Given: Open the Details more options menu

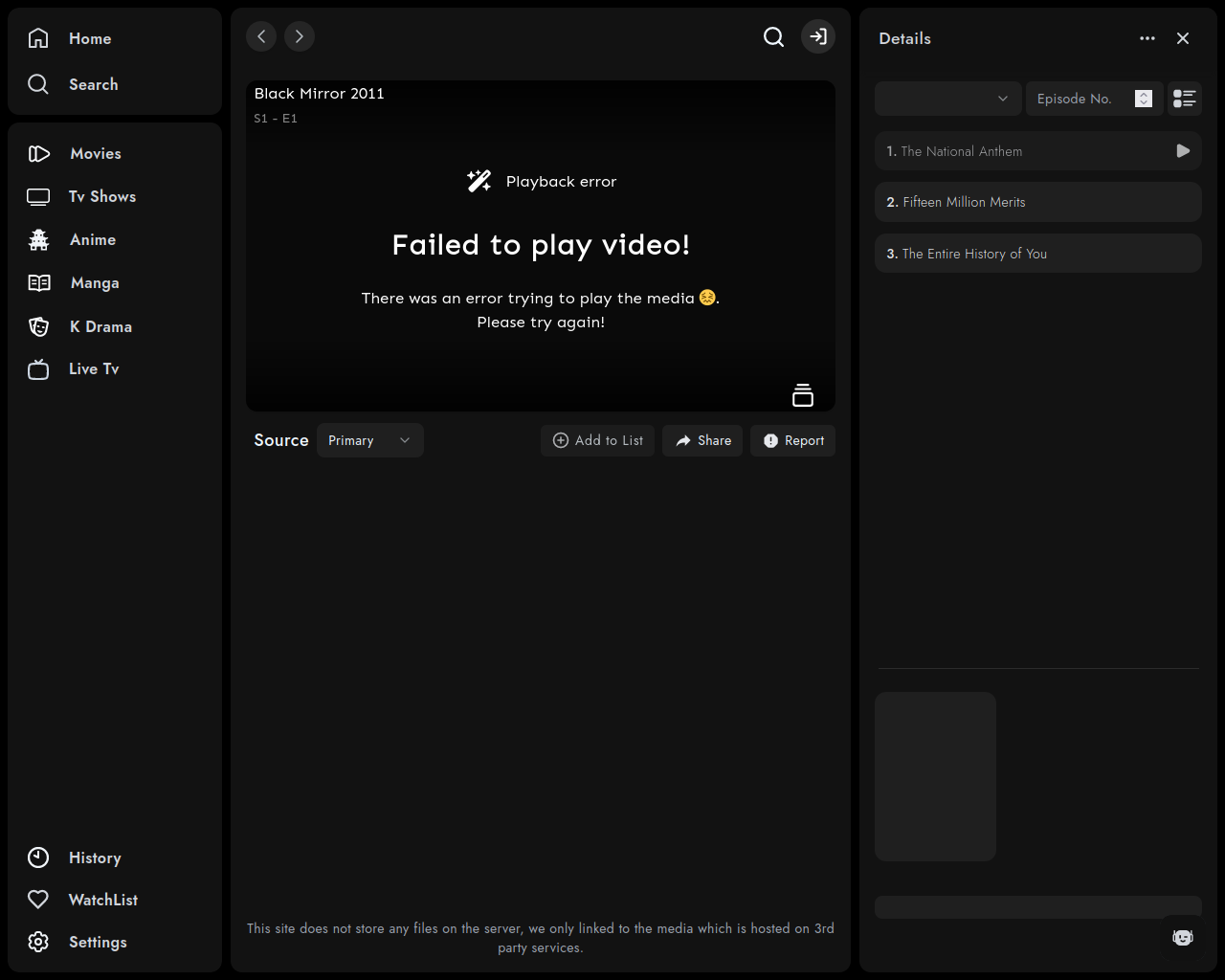Looking at the screenshot, I should [x=1147, y=38].
